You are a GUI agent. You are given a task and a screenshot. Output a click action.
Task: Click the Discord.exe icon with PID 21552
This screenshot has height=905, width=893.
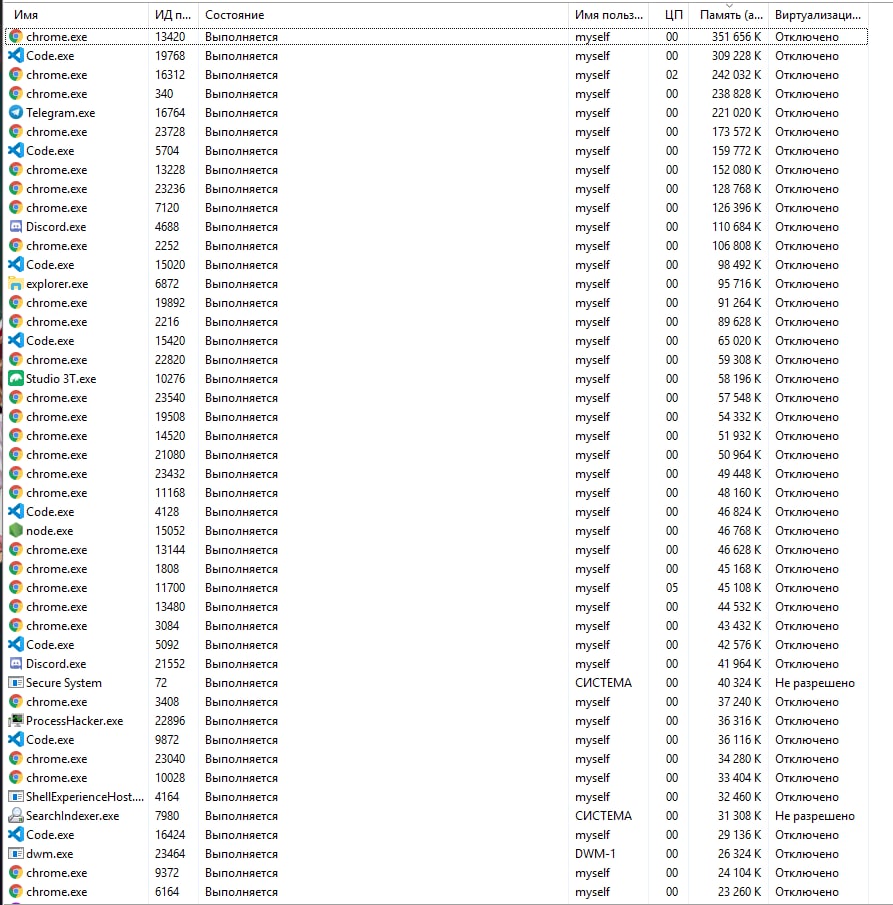[16, 664]
